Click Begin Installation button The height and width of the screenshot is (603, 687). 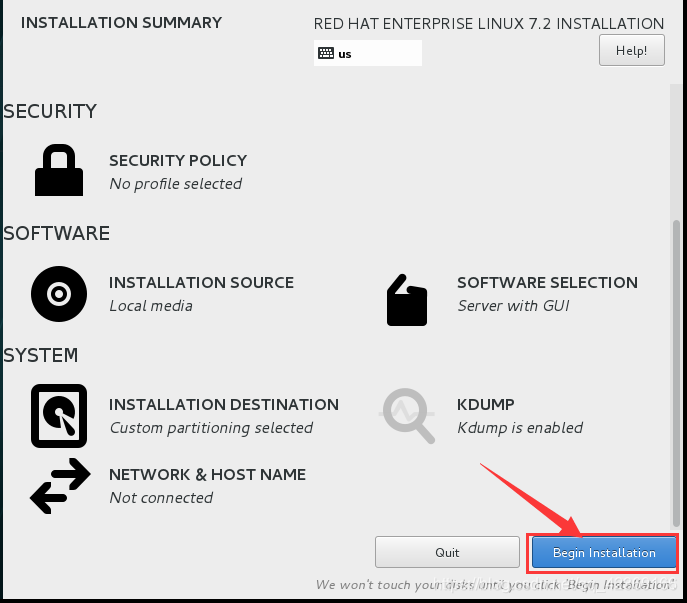tap(604, 553)
